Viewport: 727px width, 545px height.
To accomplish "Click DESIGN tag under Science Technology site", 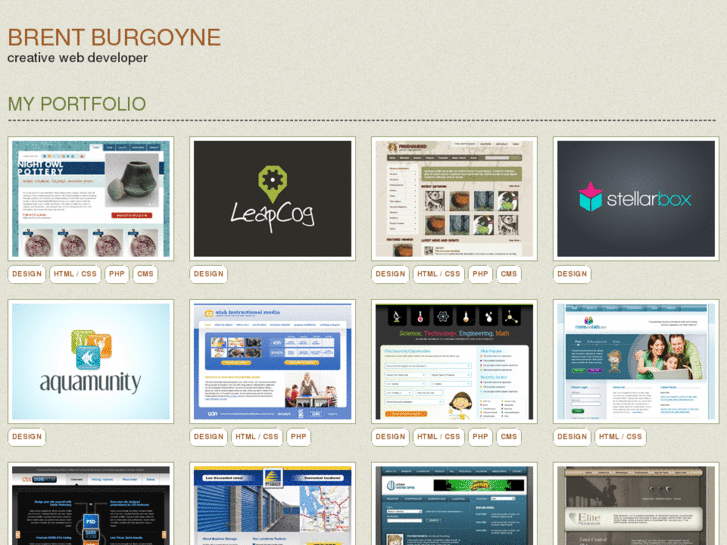I will click(390, 436).
